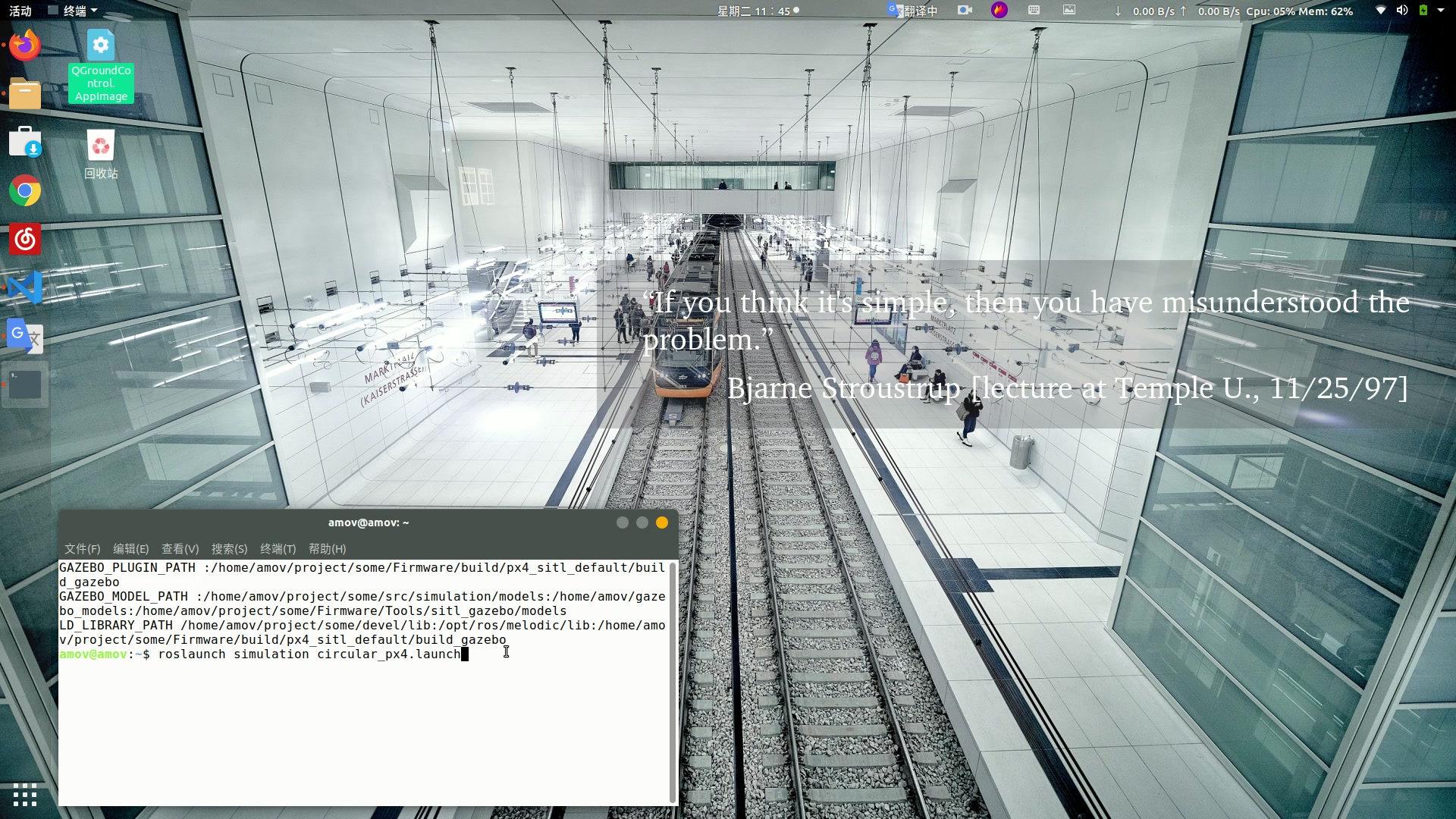Launch Google Chrome from the dock
The width and height of the screenshot is (1456, 819).
tap(25, 191)
